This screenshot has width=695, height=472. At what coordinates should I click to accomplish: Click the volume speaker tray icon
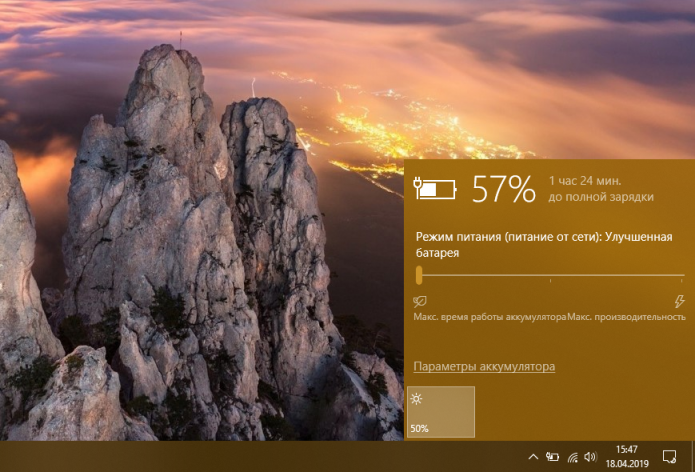[x=590, y=456]
